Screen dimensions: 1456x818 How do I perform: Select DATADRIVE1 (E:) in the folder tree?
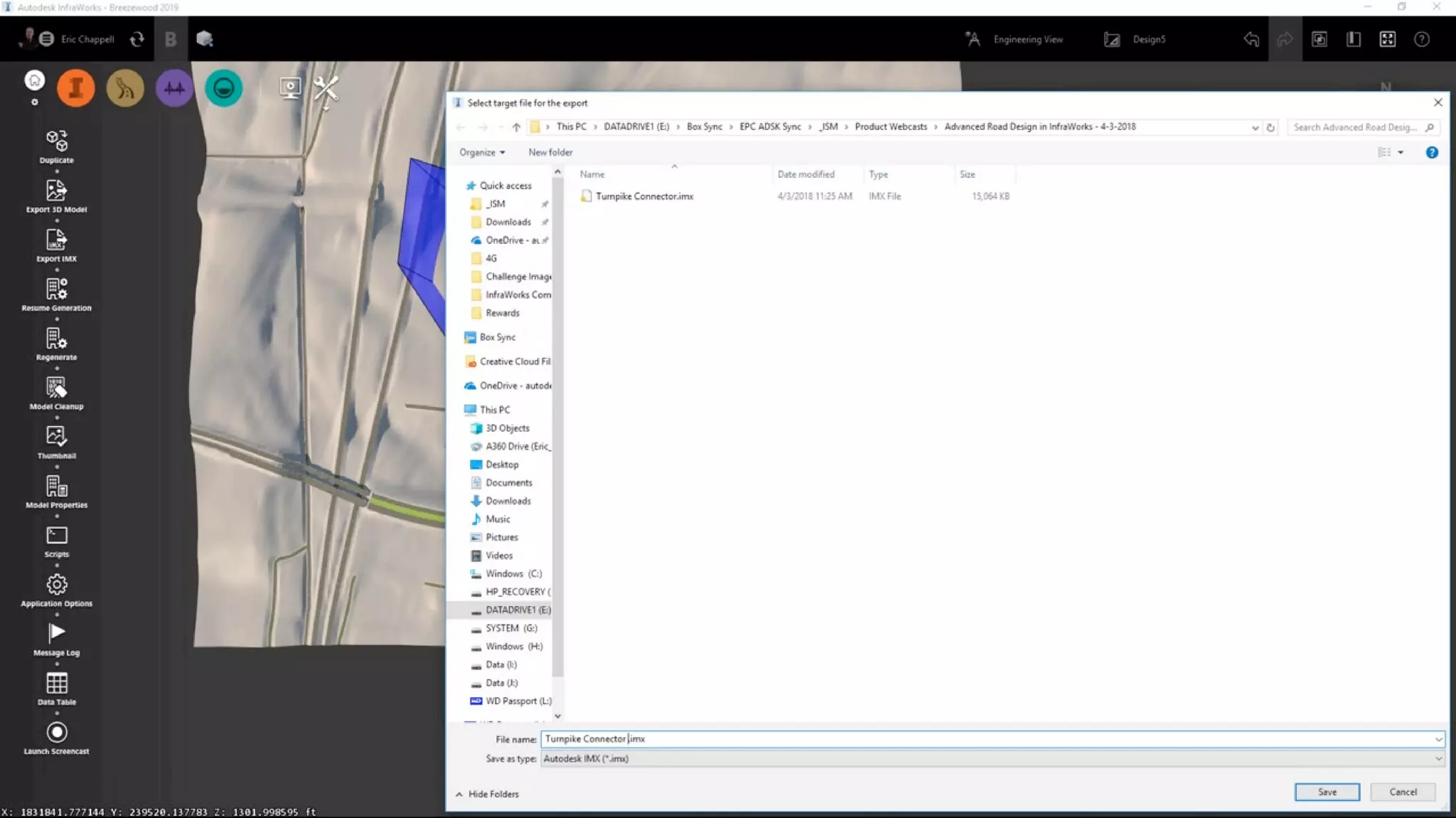pos(518,610)
